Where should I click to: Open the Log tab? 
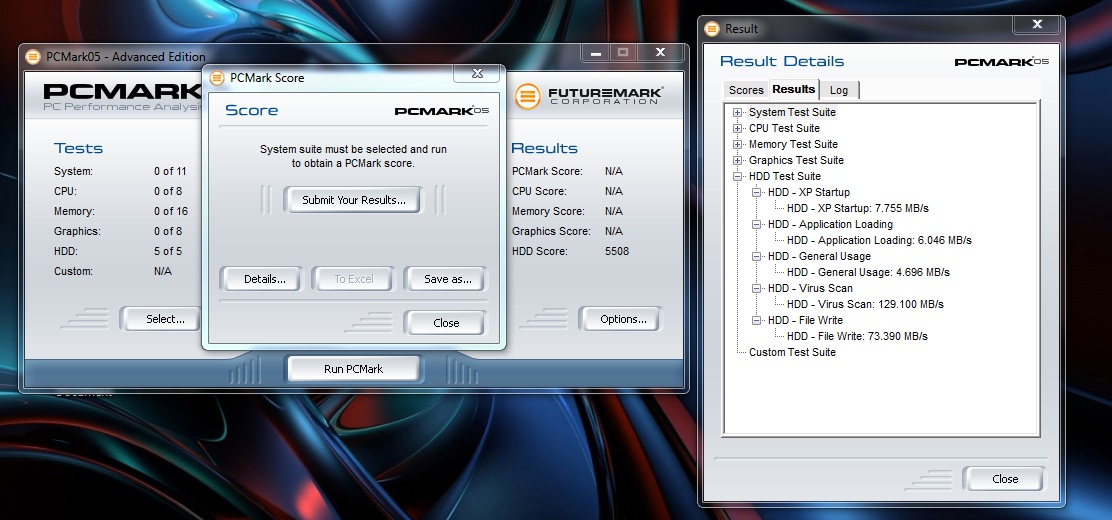tap(839, 90)
